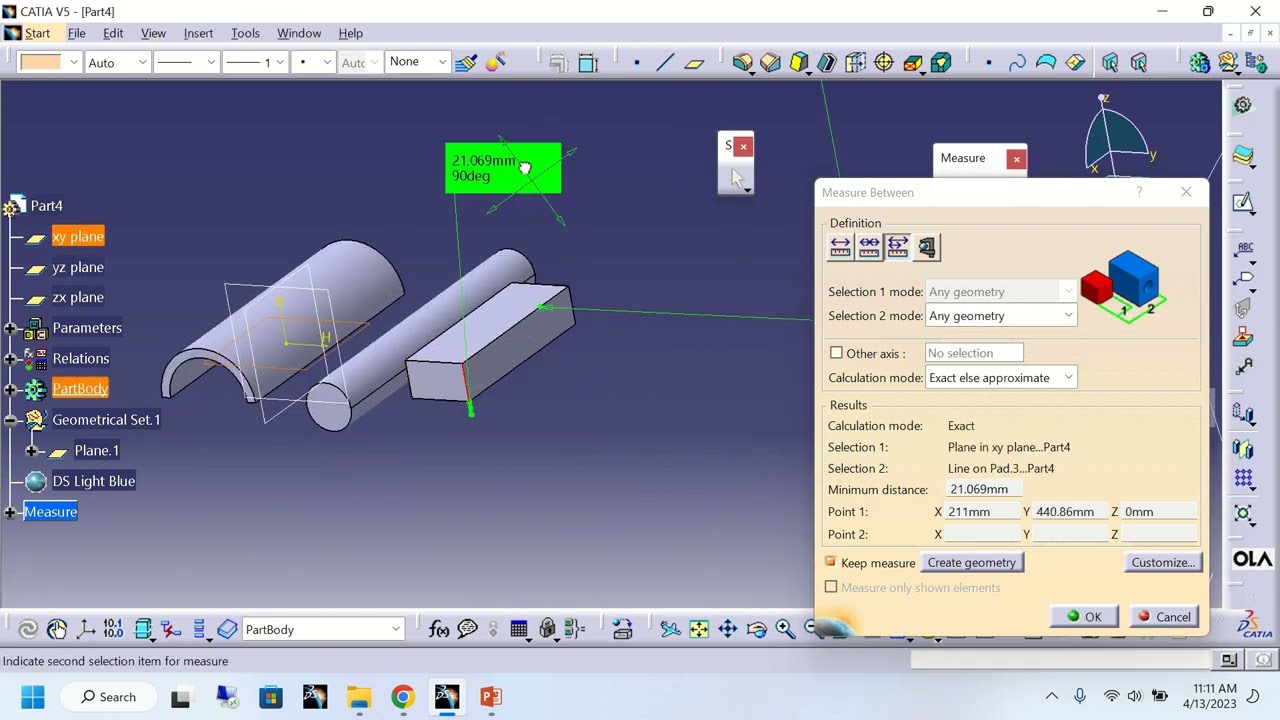Click the grid pattern icon in right toolbar

[x=1243, y=479]
